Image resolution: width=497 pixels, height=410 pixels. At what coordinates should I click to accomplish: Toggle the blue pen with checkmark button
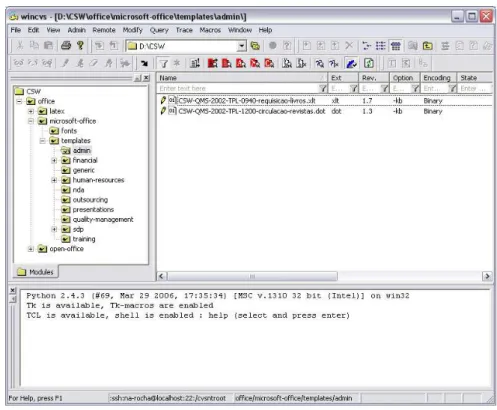point(351,63)
